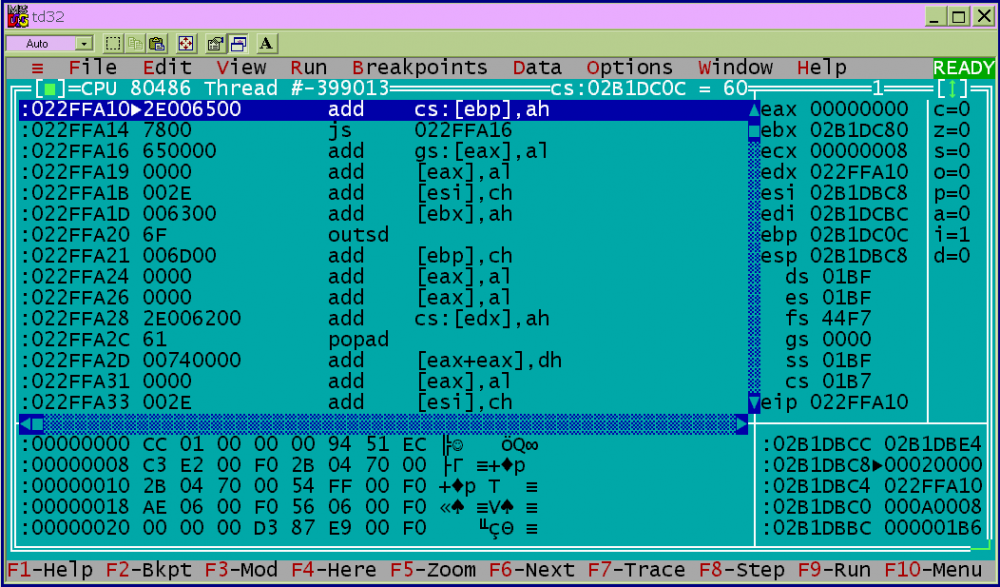Select the popad instruction line

coord(358,340)
